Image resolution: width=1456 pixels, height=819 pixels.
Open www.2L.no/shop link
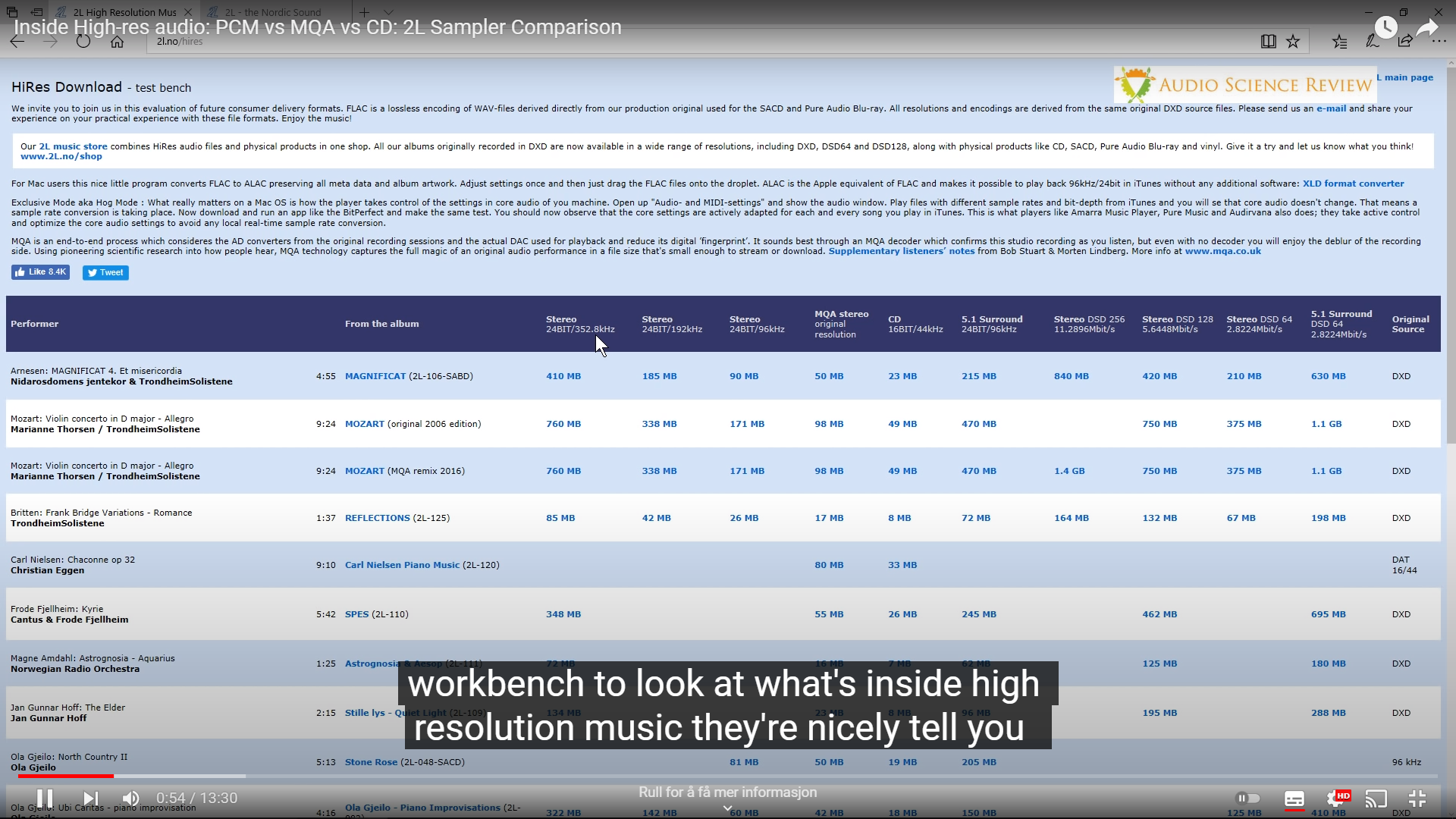point(61,156)
